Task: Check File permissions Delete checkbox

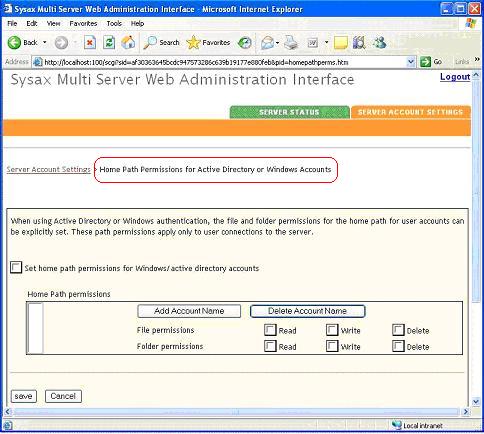Action: [398, 330]
